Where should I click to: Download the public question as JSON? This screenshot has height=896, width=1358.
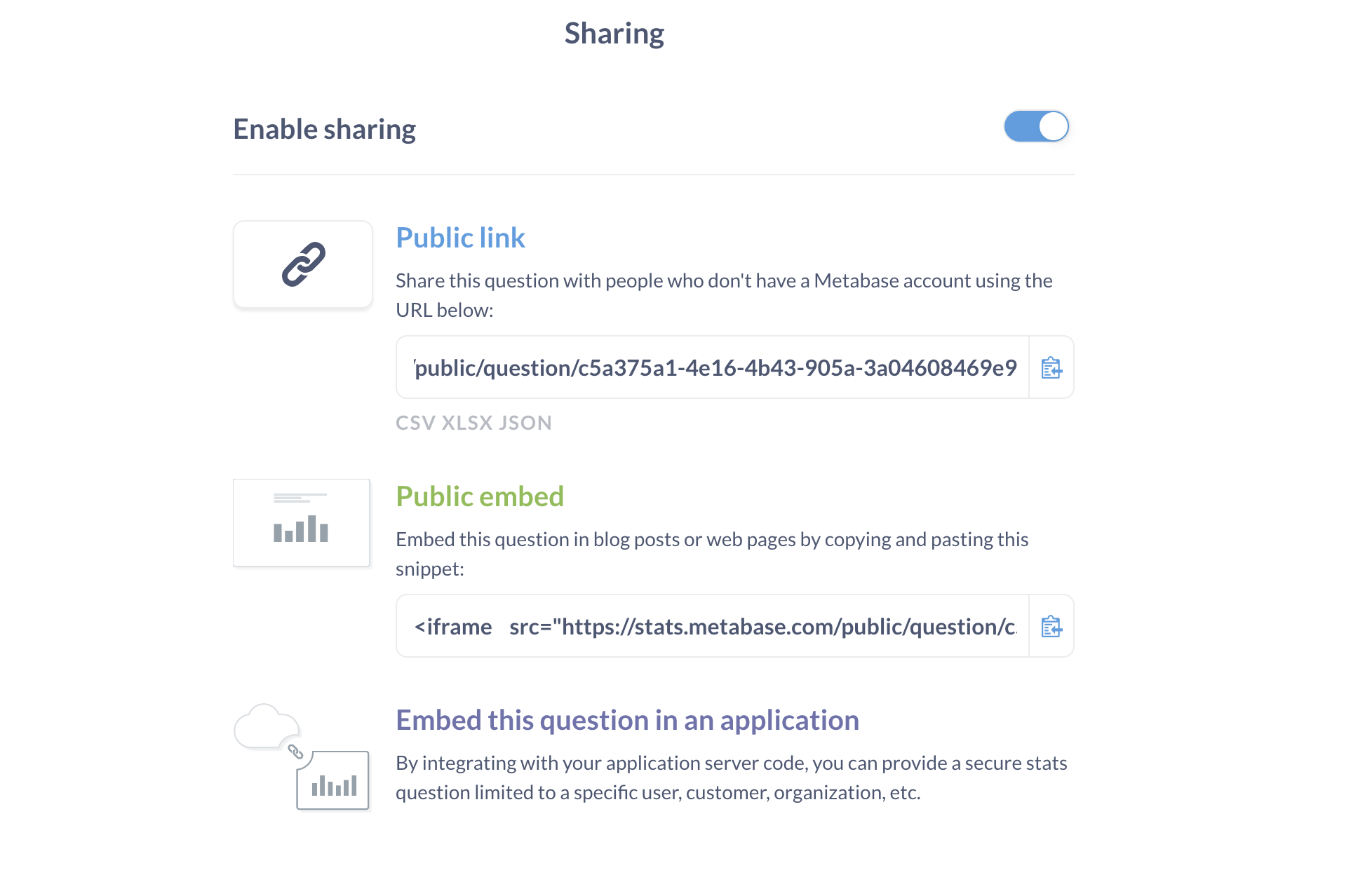525,423
